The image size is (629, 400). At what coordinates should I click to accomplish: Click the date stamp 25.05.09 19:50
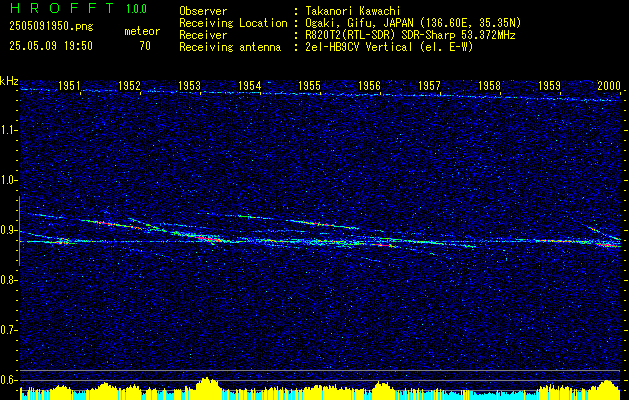point(51,46)
